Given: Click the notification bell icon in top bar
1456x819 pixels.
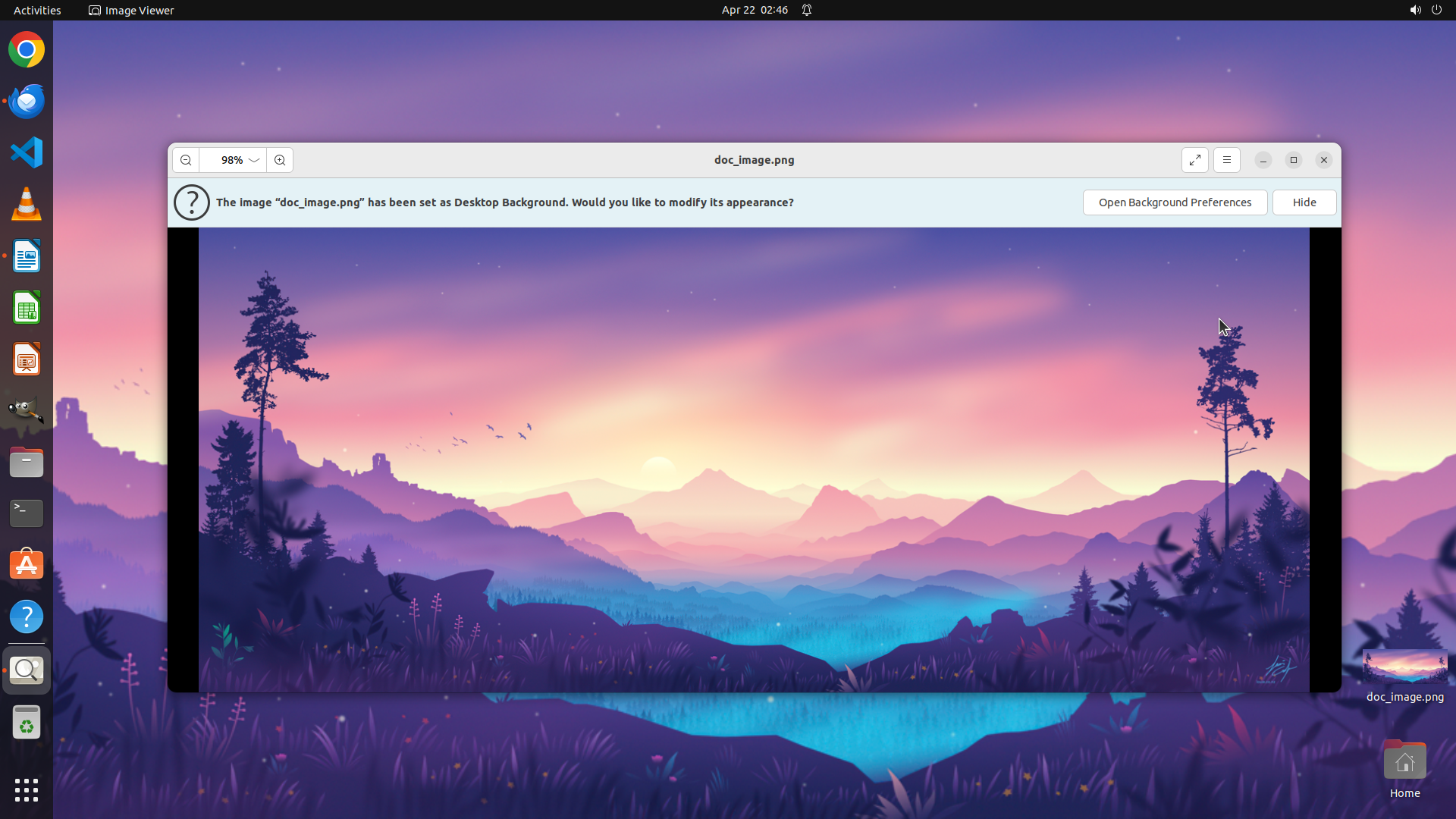Looking at the screenshot, I should click(x=807, y=10).
